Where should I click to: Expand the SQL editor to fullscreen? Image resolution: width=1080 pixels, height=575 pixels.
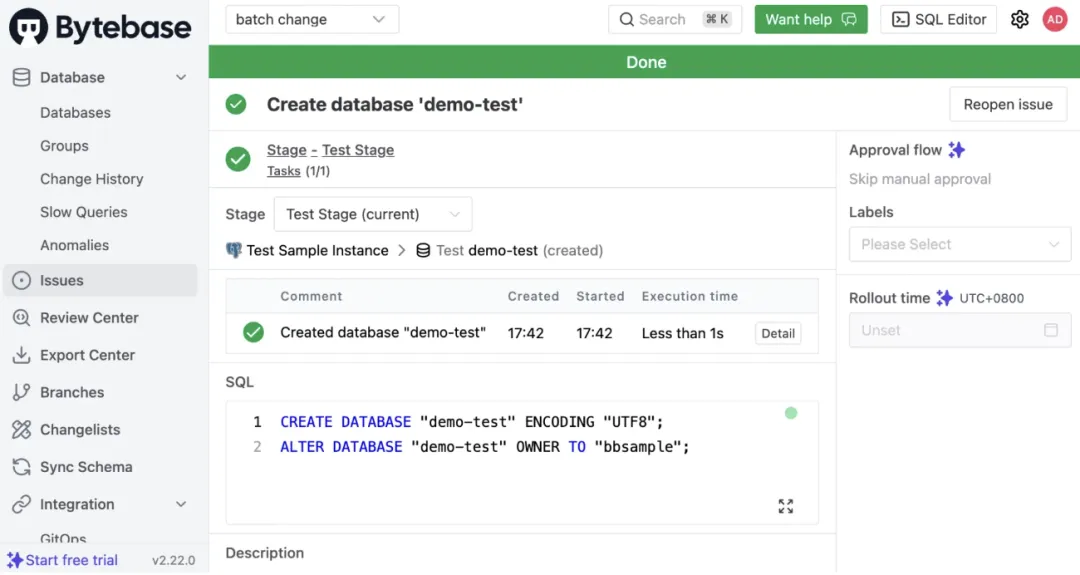coord(785,506)
